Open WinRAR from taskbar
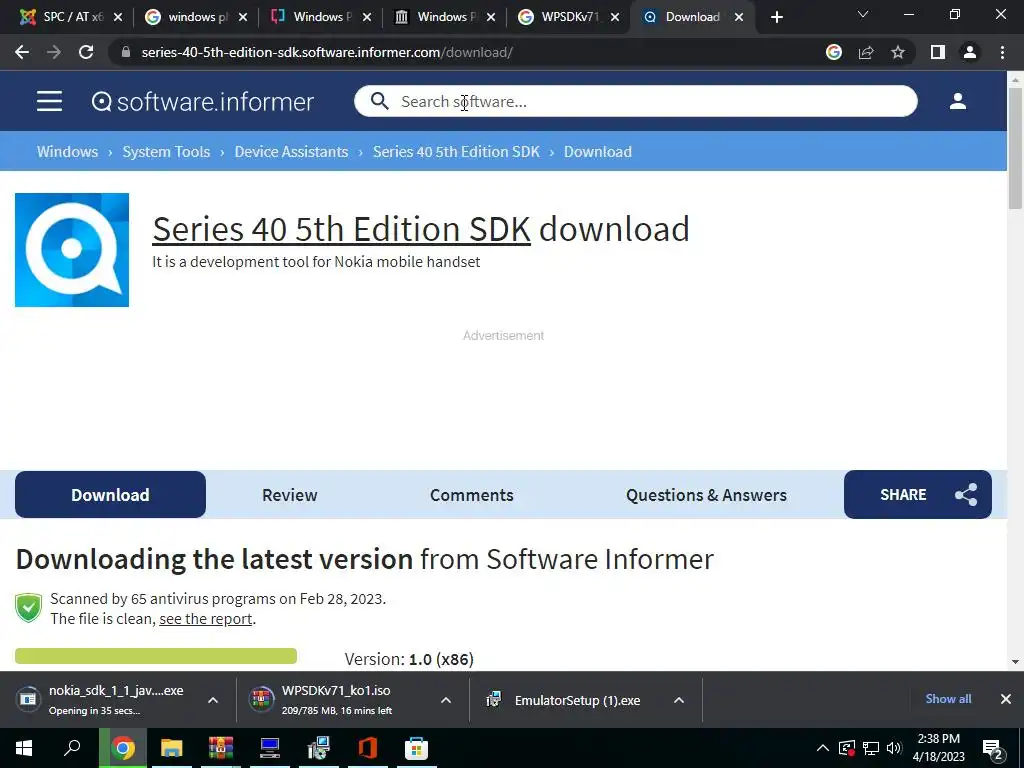1024x768 pixels. pyautogui.click(x=221, y=748)
